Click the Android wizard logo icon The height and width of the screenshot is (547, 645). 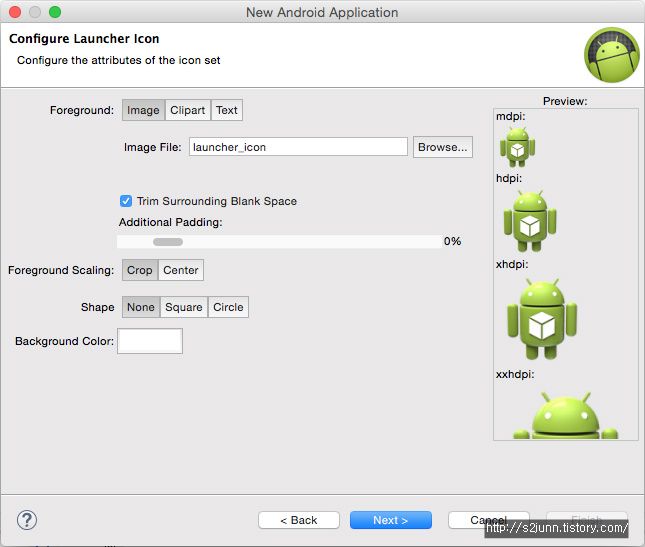click(612, 55)
